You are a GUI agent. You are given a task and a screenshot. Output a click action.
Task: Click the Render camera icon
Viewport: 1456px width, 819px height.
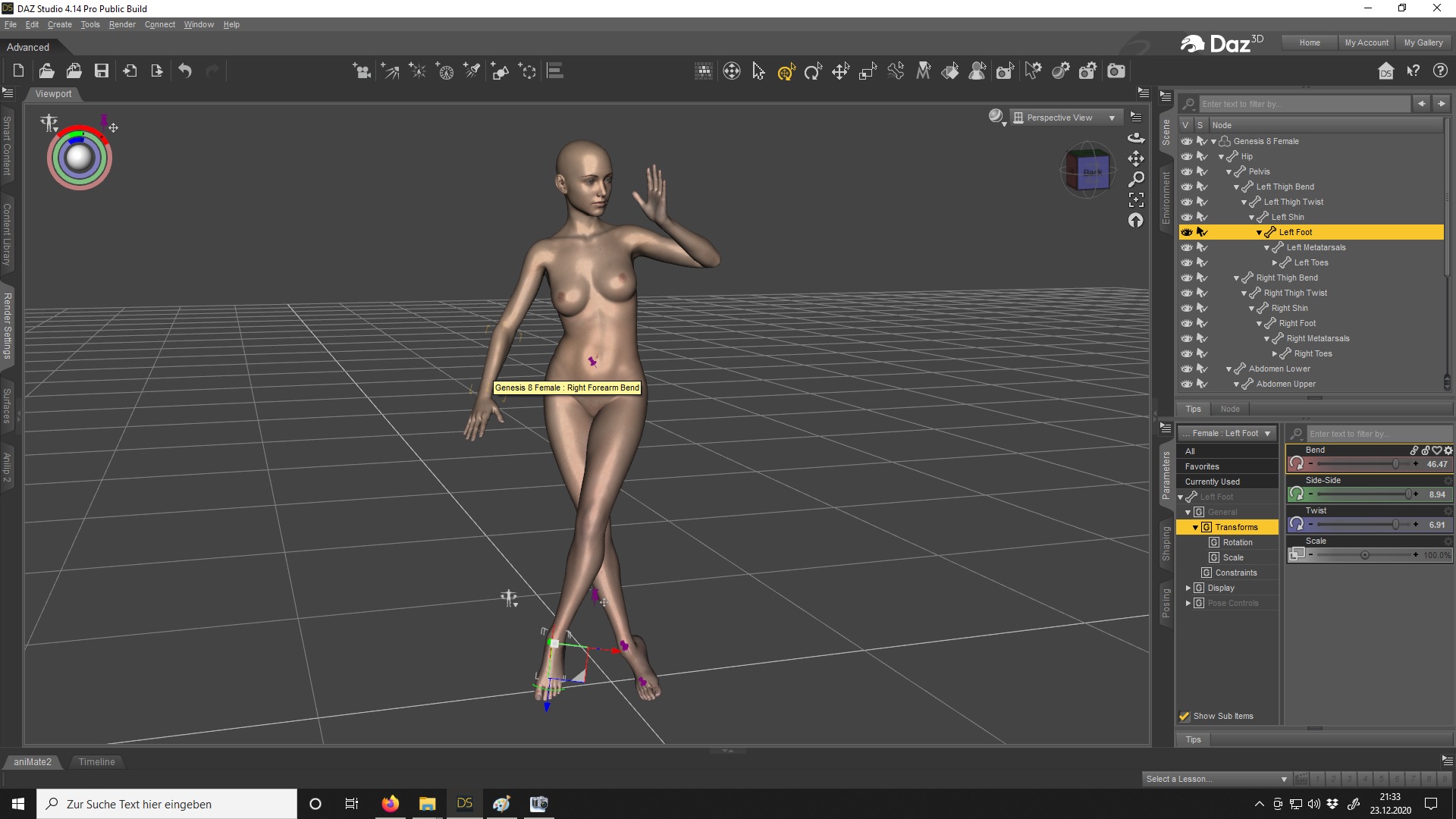[1116, 71]
